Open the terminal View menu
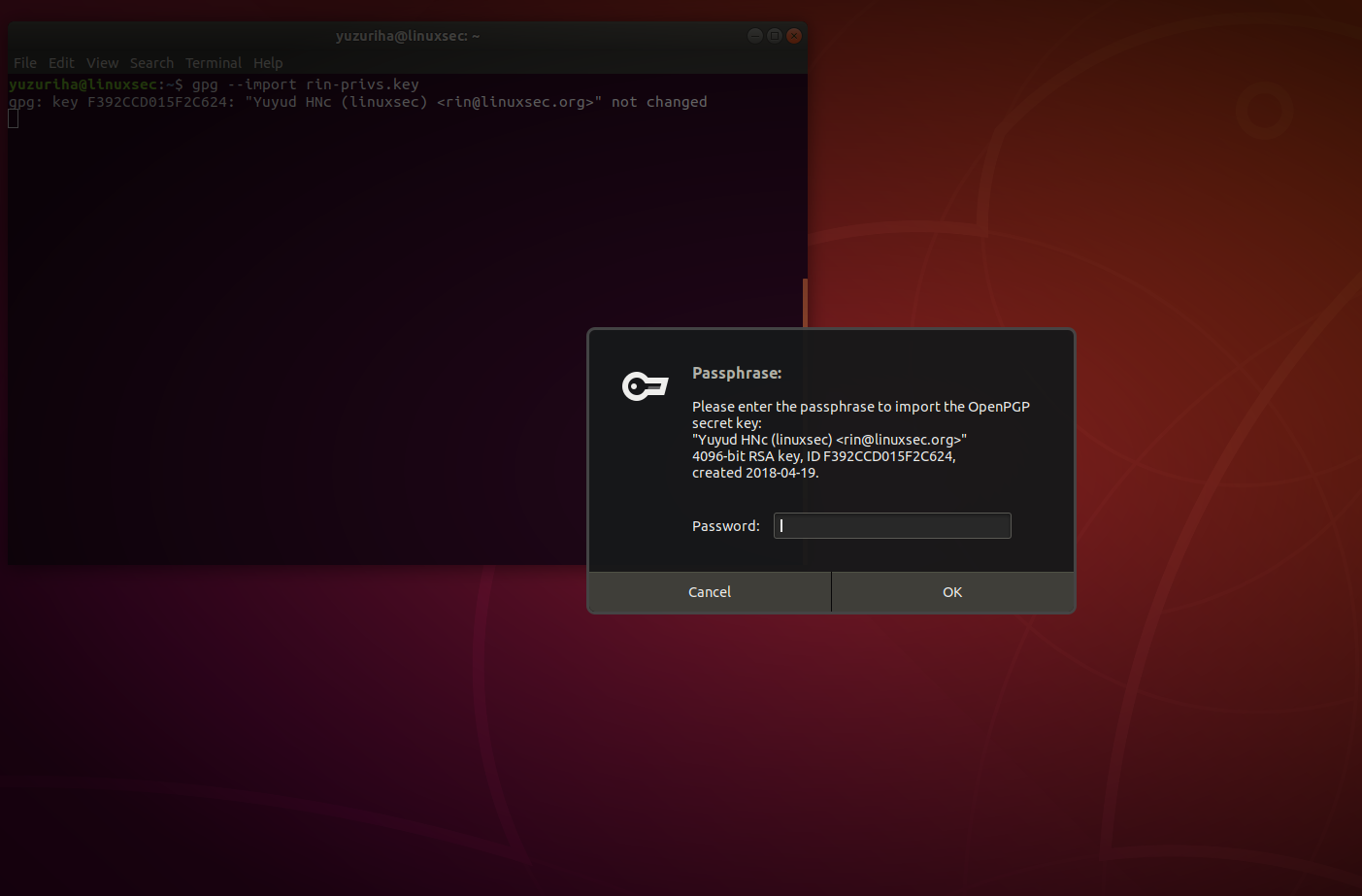 click(102, 63)
